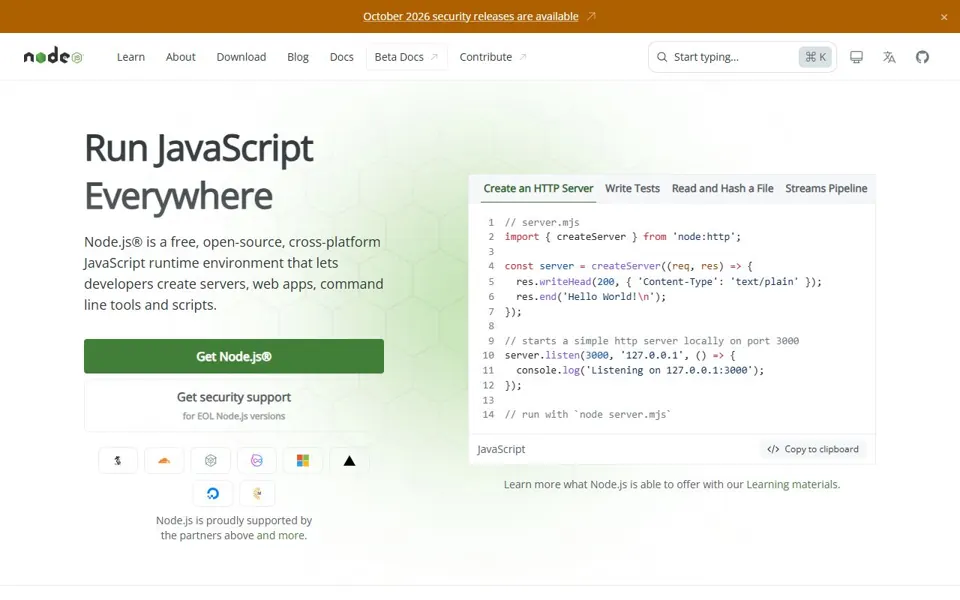Navigate to the Blog

click(x=298, y=57)
